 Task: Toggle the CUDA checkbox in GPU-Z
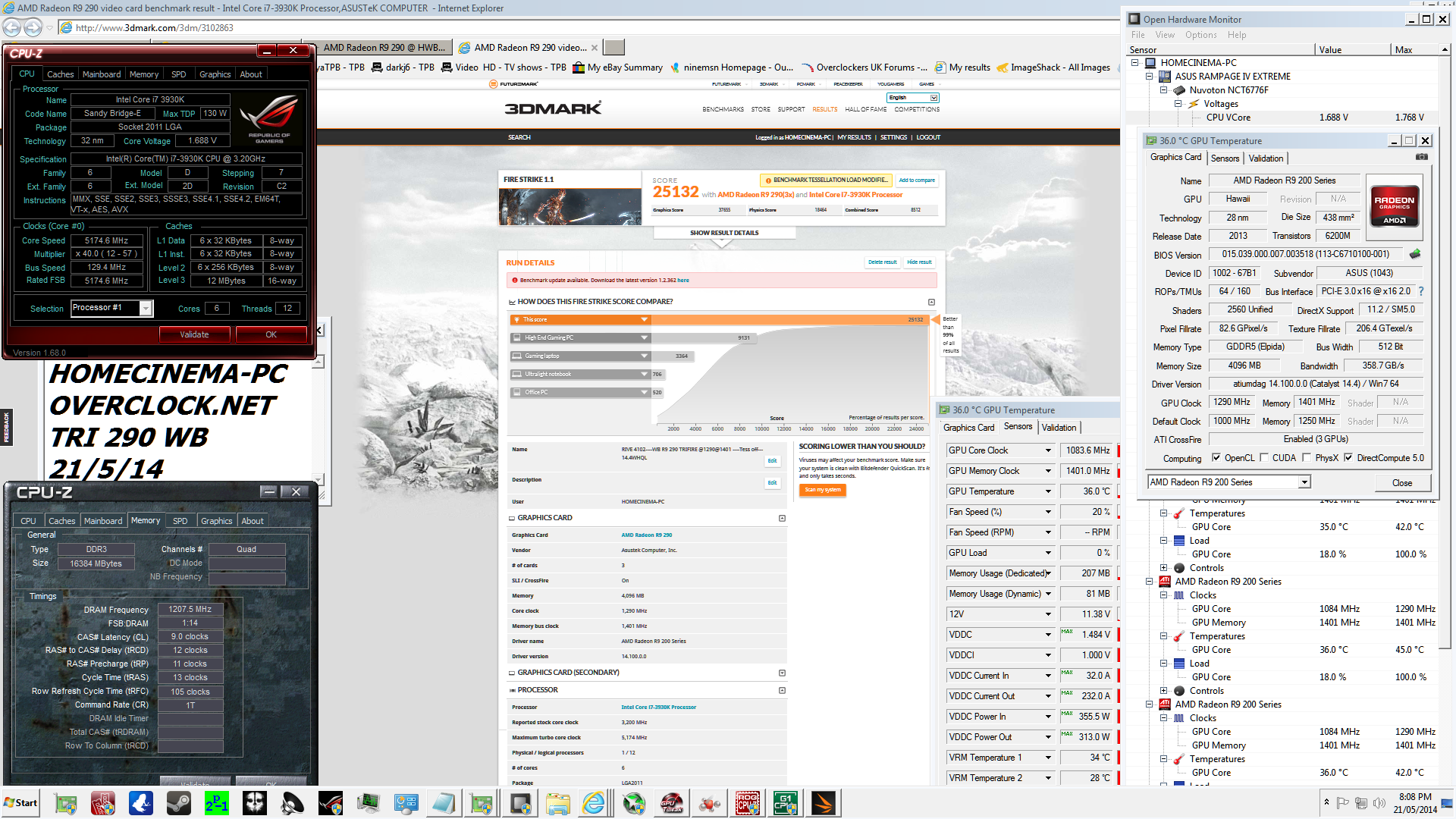(1264, 457)
